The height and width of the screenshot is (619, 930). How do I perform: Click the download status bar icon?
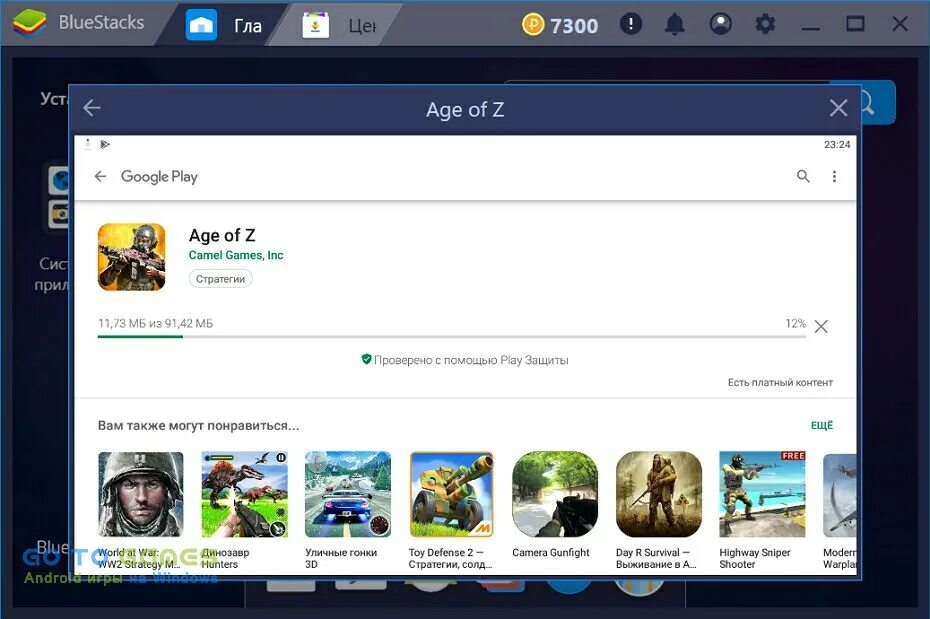point(88,144)
